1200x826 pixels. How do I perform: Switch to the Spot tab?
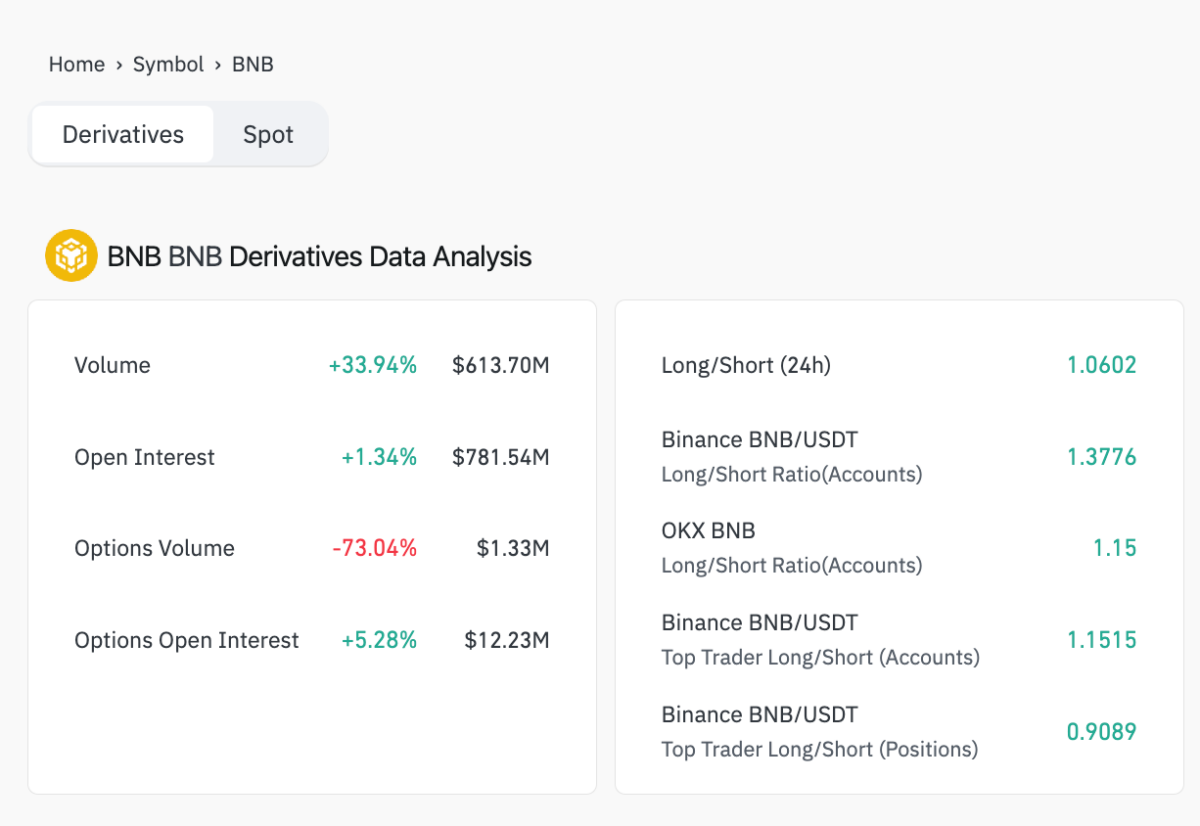point(268,135)
